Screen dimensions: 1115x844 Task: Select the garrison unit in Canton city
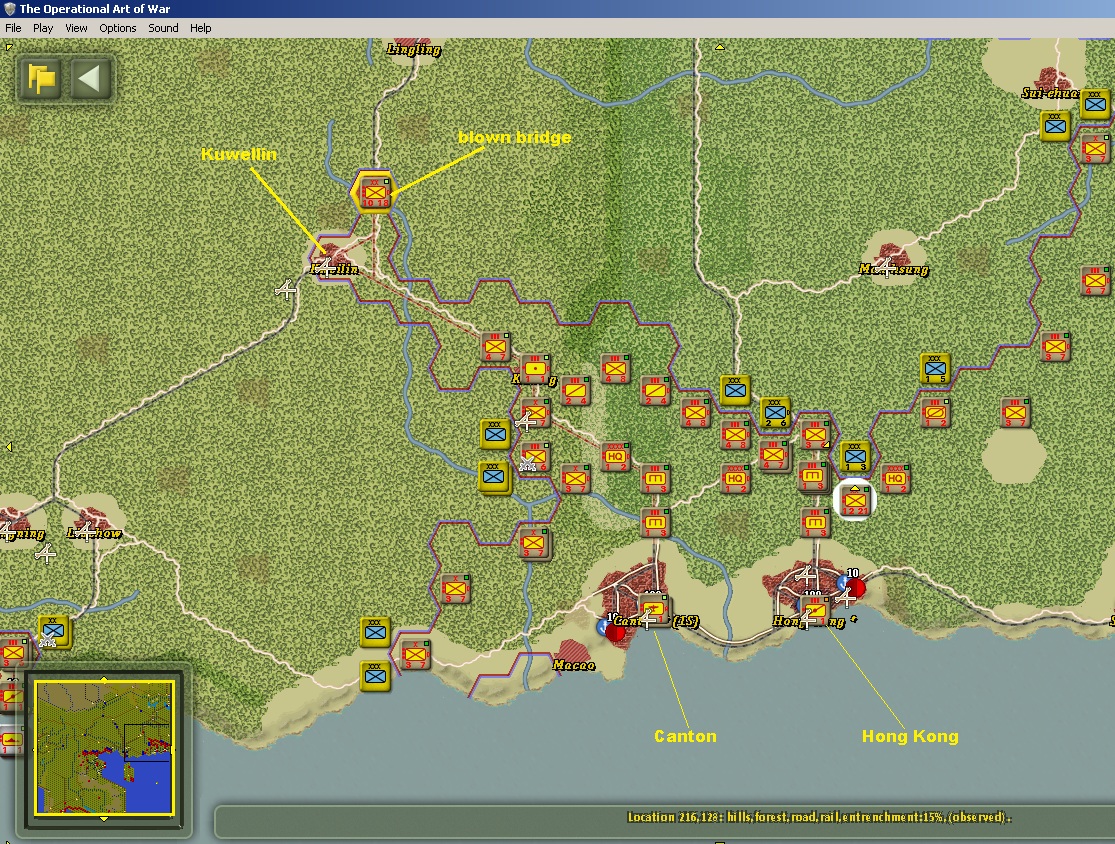point(654,610)
